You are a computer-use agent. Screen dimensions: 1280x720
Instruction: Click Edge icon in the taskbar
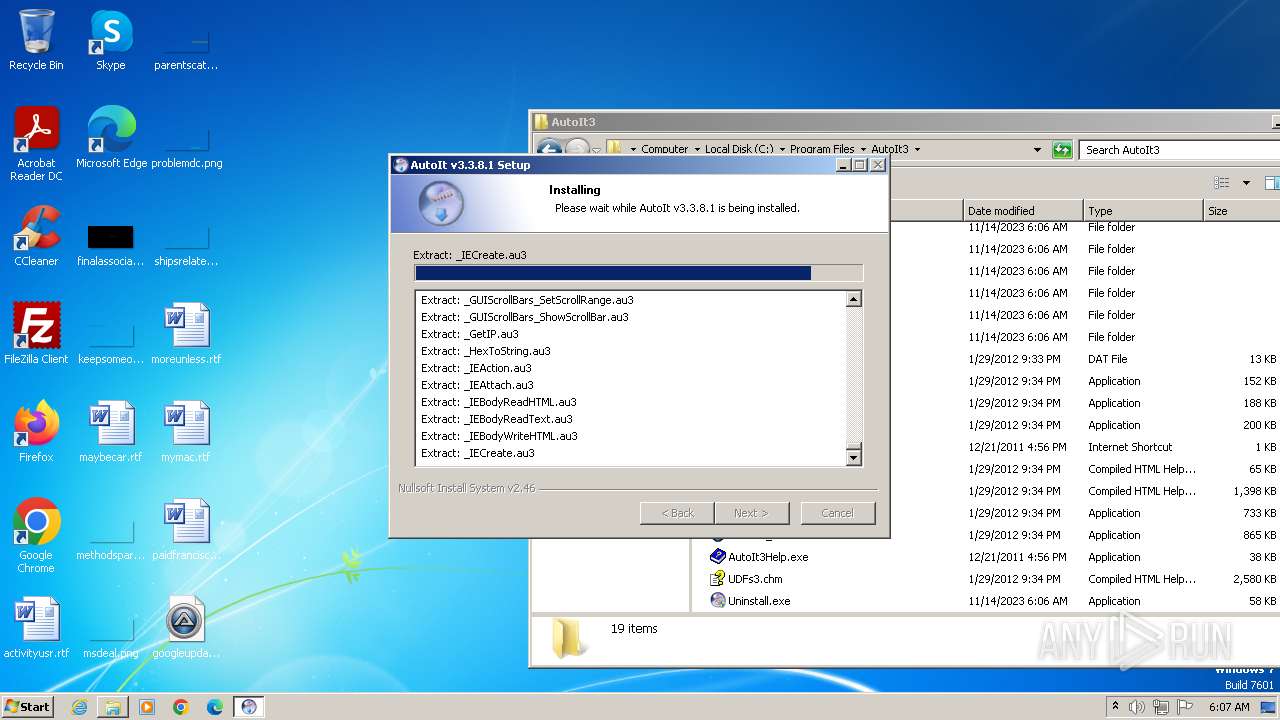coord(215,707)
